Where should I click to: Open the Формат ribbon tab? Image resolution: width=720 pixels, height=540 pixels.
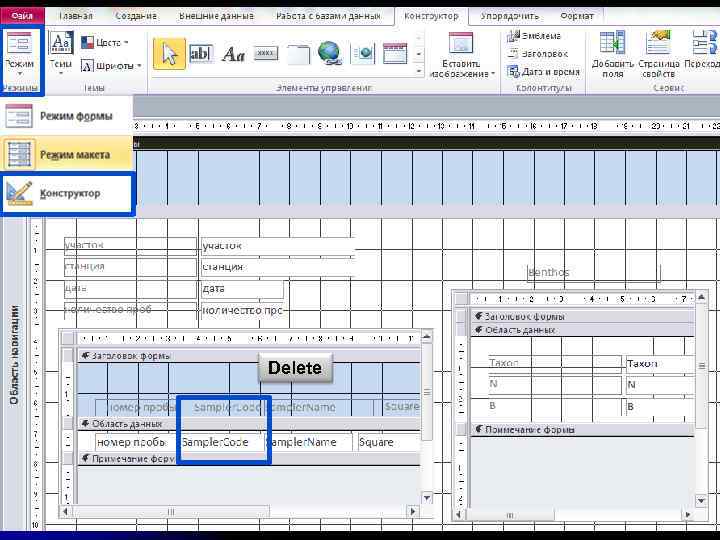[577, 16]
